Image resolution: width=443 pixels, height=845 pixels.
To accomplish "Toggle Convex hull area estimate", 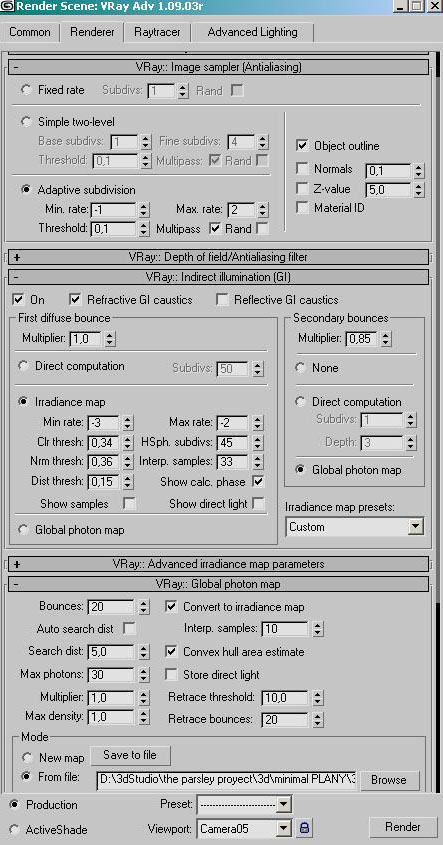I will click(171, 652).
